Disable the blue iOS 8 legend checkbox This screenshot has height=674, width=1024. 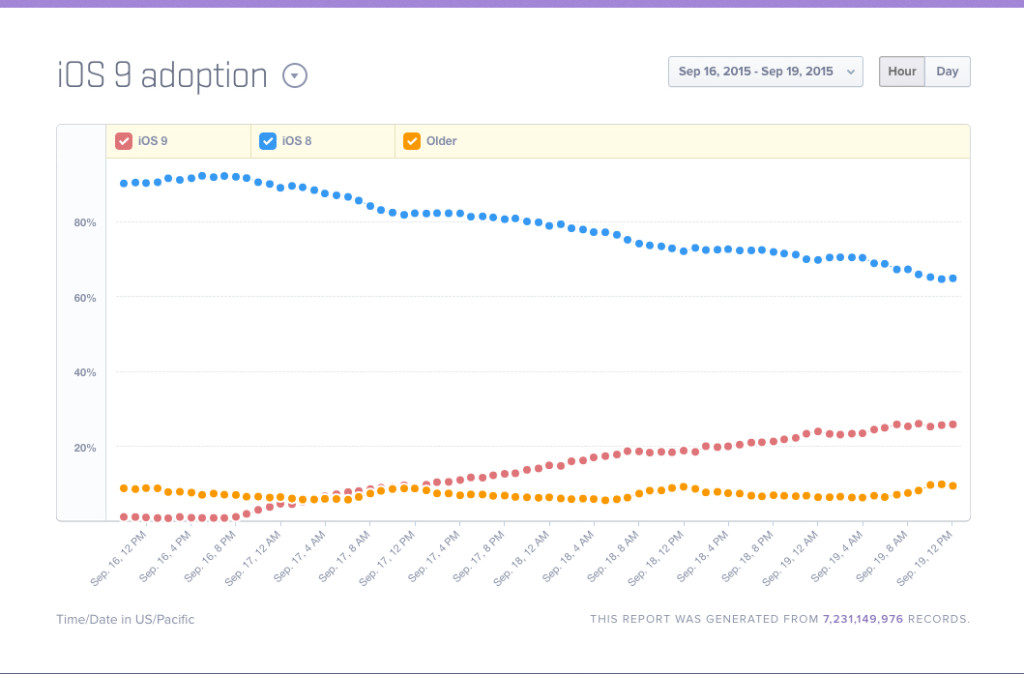point(267,141)
